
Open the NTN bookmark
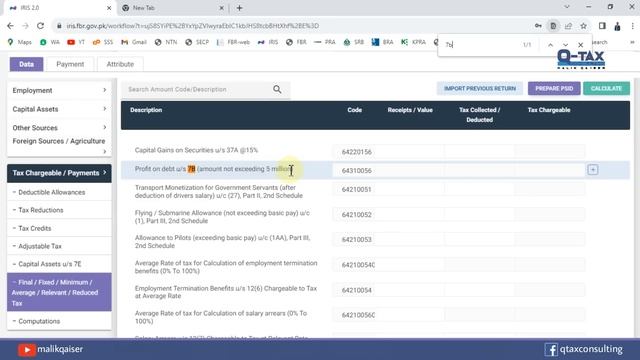point(166,42)
